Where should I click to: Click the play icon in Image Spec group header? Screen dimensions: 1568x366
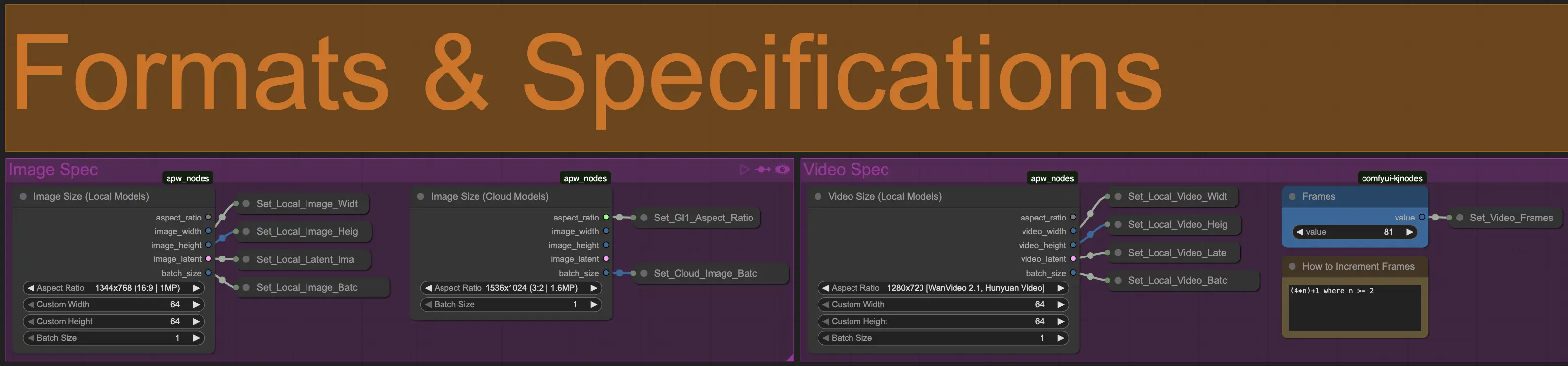[x=744, y=169]
